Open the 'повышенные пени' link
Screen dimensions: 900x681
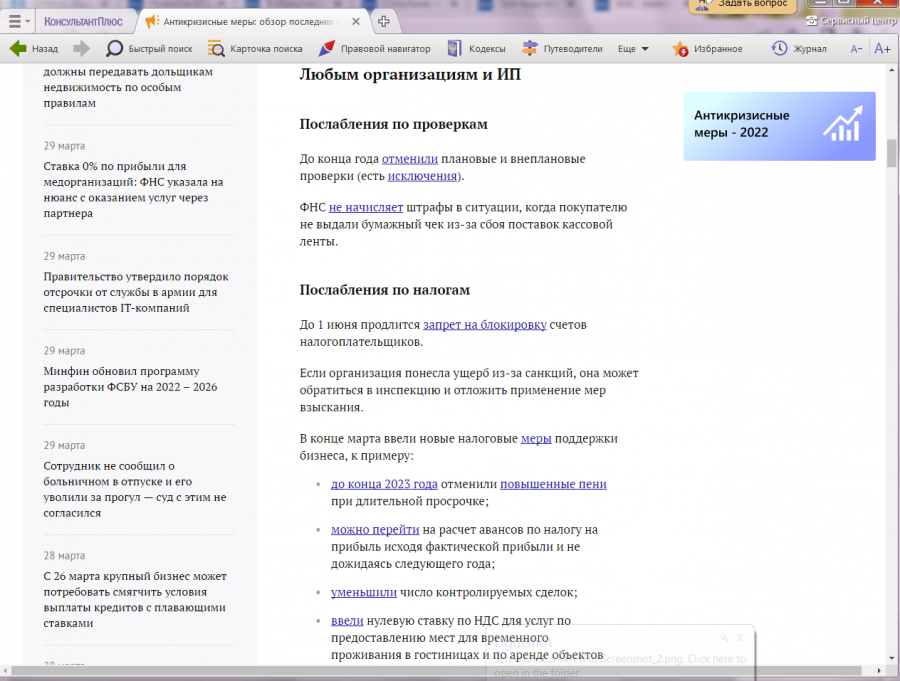[x=553, y=484]
